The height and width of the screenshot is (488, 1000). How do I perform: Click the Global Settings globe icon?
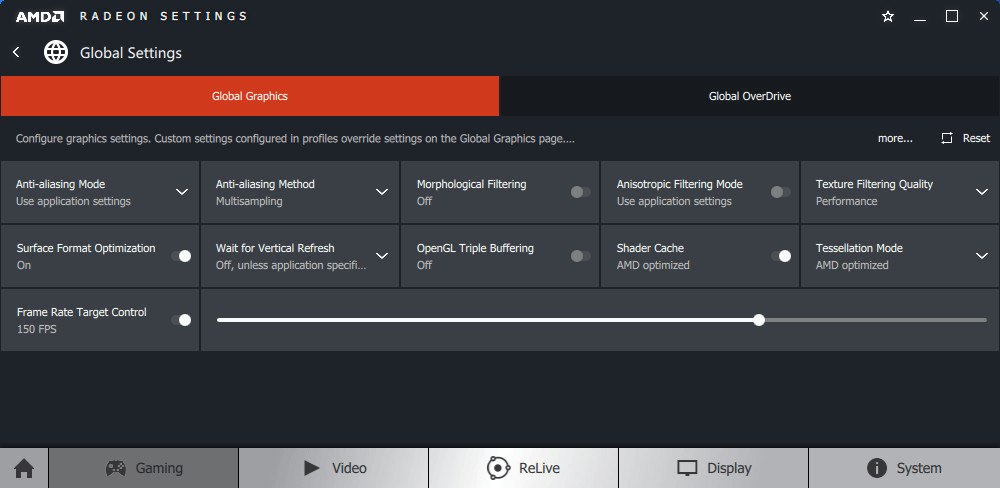[x=56, y=52]
